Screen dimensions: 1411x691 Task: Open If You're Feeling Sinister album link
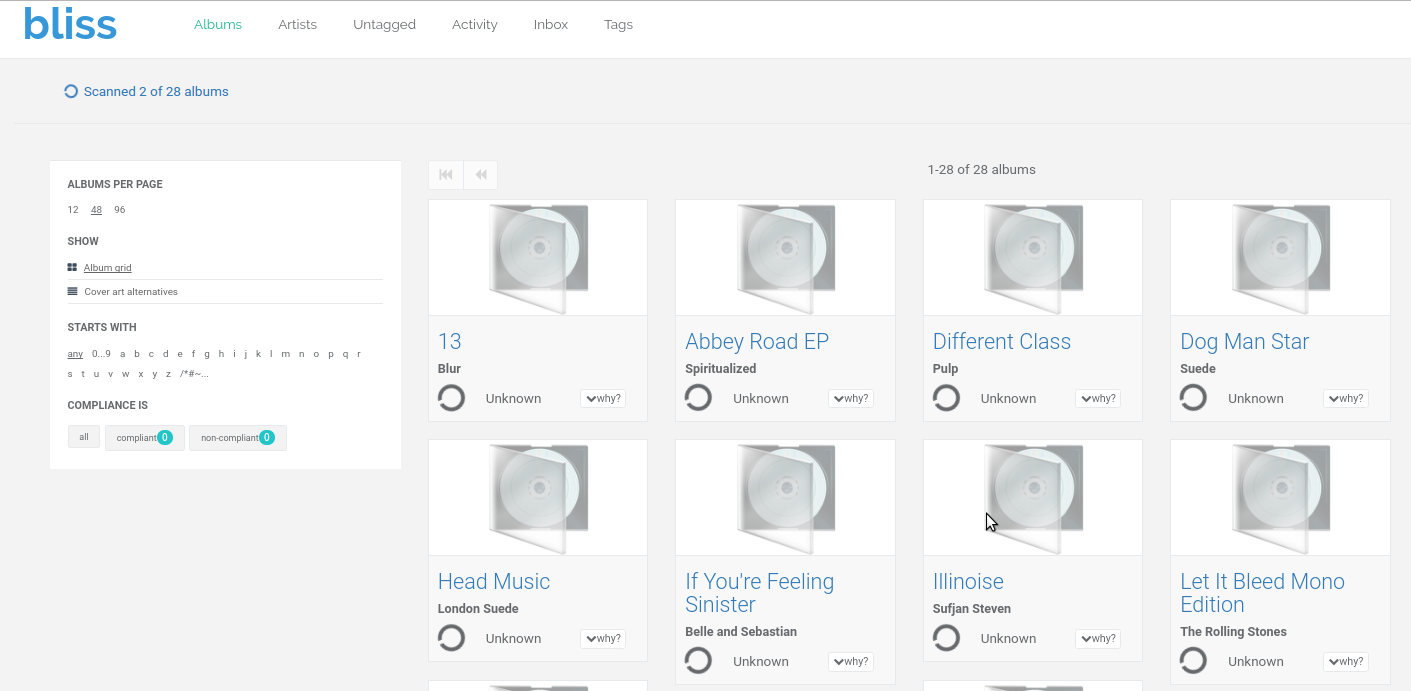760,593
